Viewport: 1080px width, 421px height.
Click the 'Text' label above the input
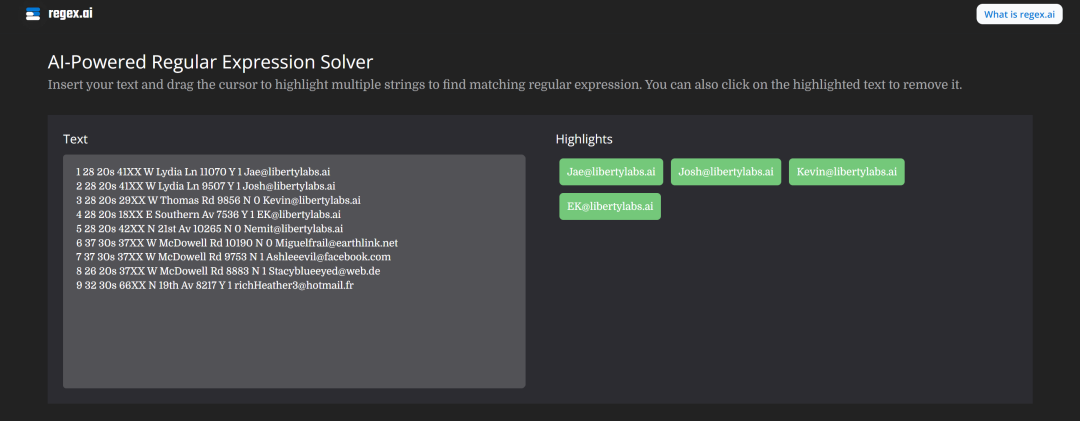(76, 139)
